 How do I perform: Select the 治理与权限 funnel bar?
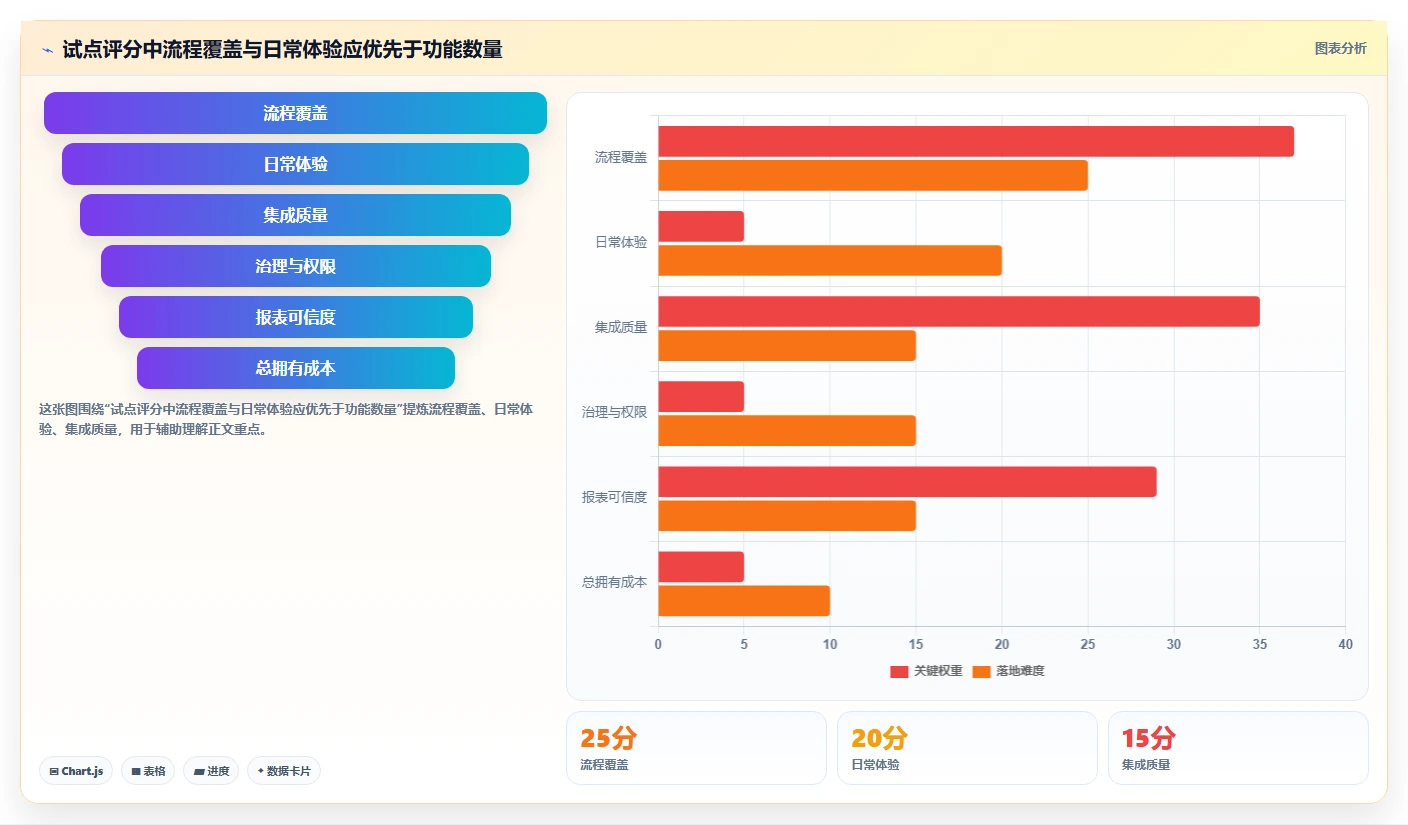pos(295,266)
